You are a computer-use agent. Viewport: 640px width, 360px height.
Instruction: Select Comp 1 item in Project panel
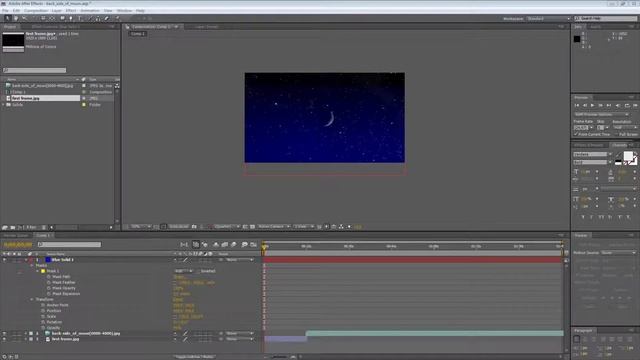(19, 92)
